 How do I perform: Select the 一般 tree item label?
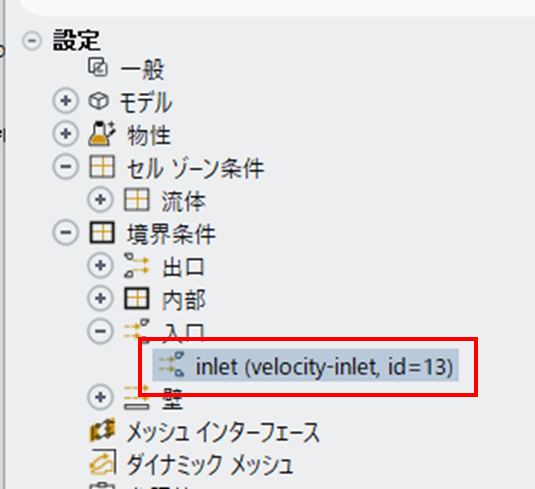142,69
